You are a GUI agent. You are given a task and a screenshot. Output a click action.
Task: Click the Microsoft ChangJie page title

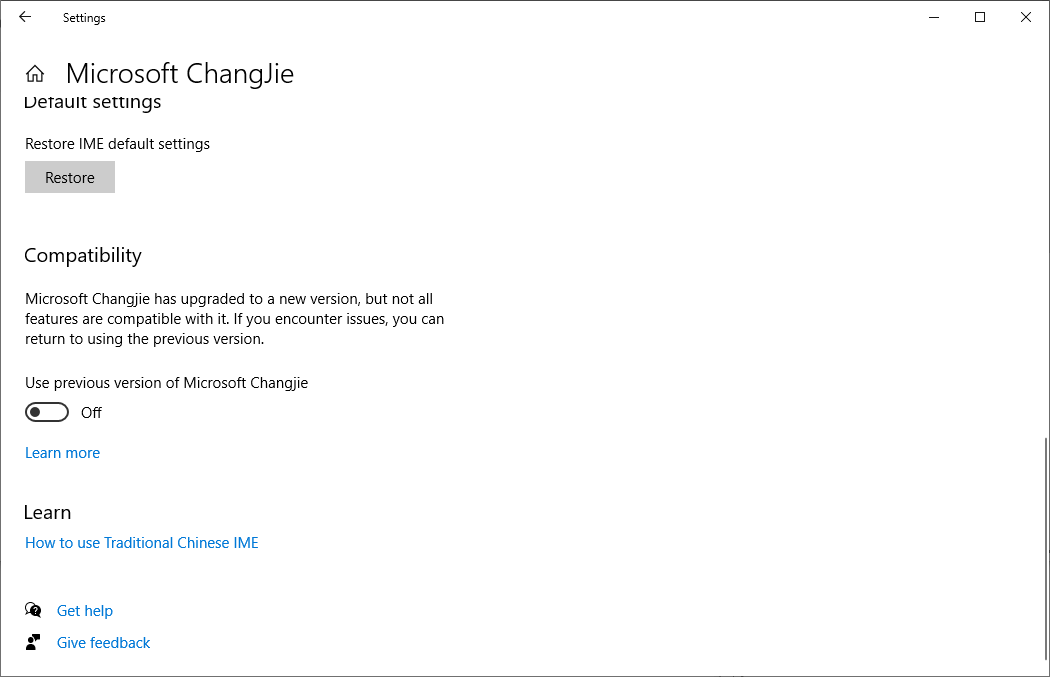(x=179, y=74)
